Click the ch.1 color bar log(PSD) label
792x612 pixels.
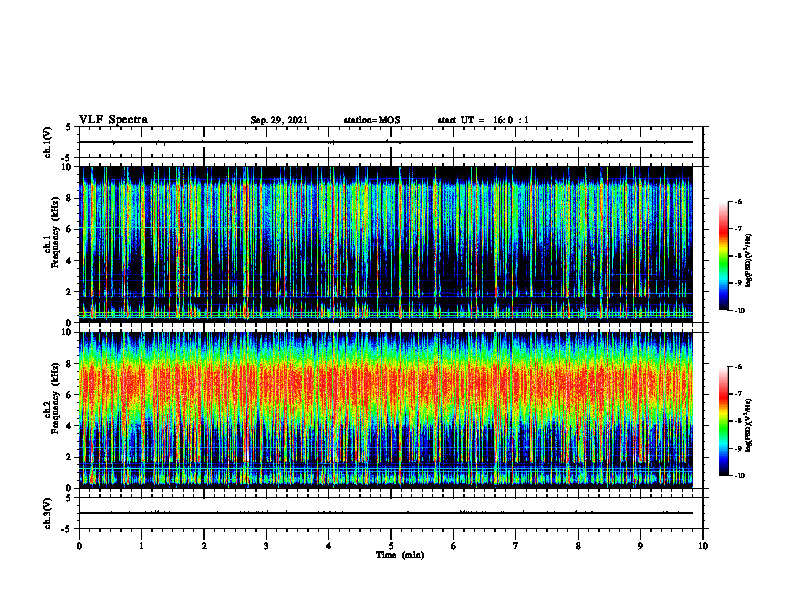(x=749, y=261)
